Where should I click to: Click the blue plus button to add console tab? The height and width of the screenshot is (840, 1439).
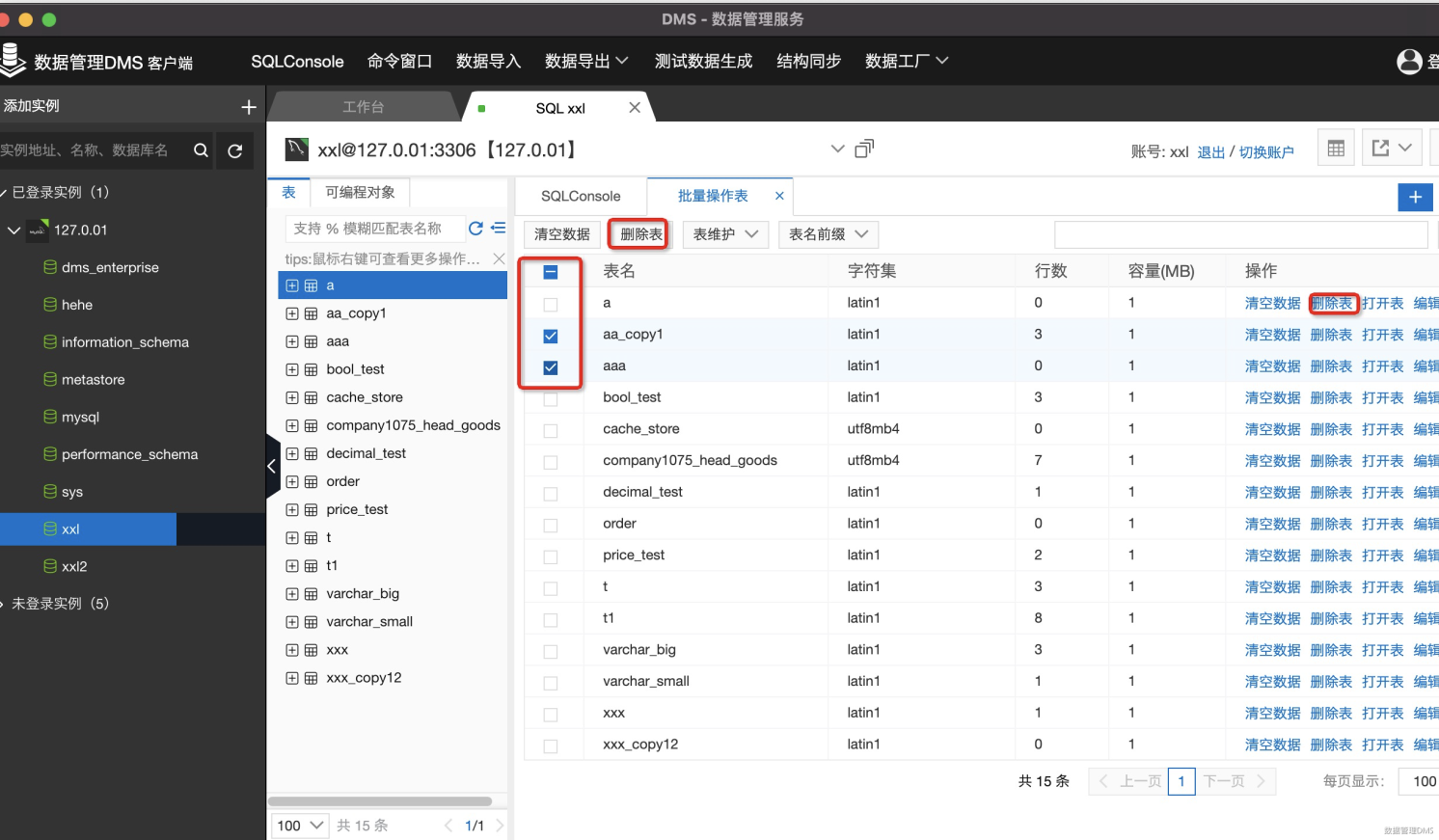[1415, 197]
